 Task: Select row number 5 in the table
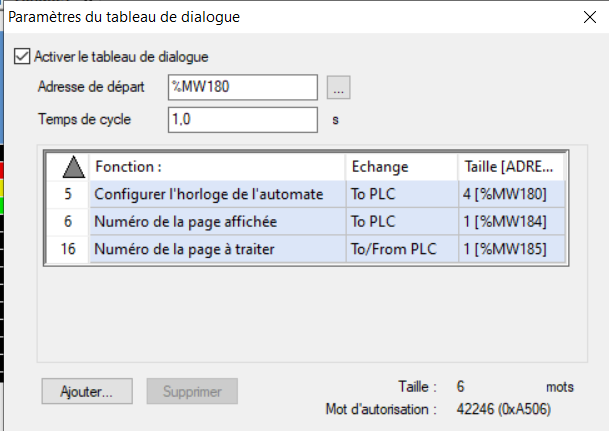tap(68, 193)
